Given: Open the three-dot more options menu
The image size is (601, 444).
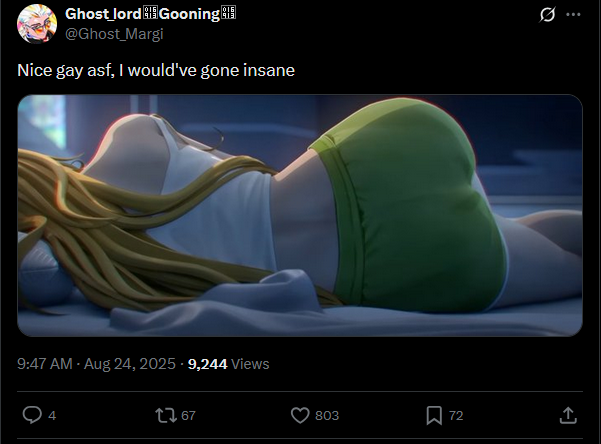Looking at the screenshot, I should click(573, 15).
